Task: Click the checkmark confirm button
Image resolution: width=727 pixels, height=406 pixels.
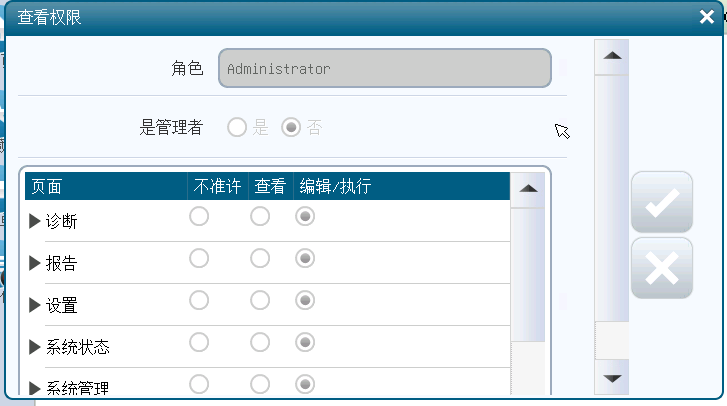Action: [x=661, y=203]
